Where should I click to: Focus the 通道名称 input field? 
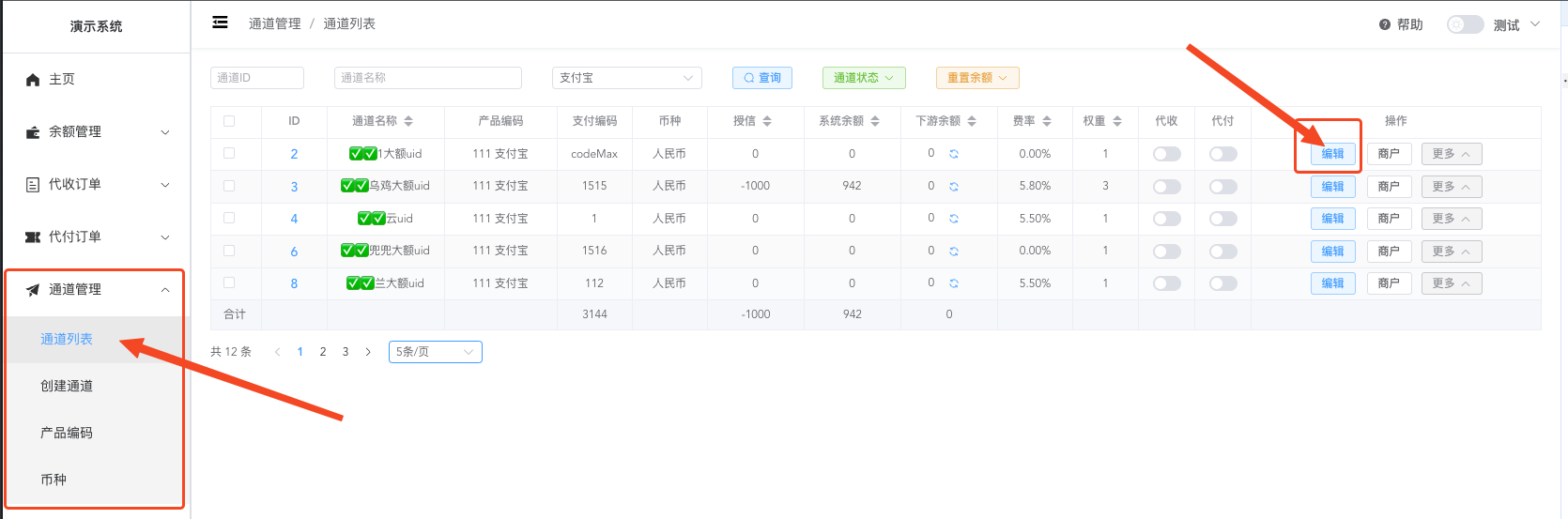428,78
